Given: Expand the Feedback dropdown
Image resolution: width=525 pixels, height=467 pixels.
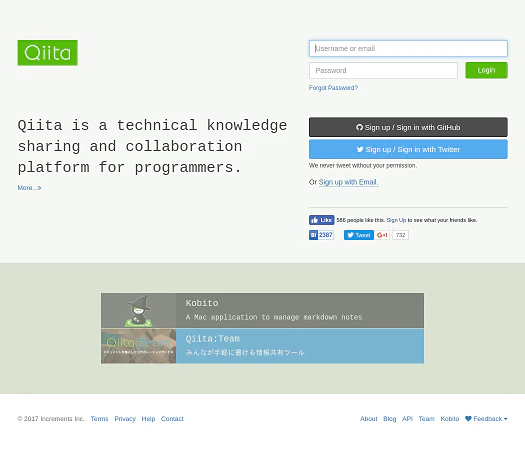Looking at the screenshot, I should pos(486,419).
